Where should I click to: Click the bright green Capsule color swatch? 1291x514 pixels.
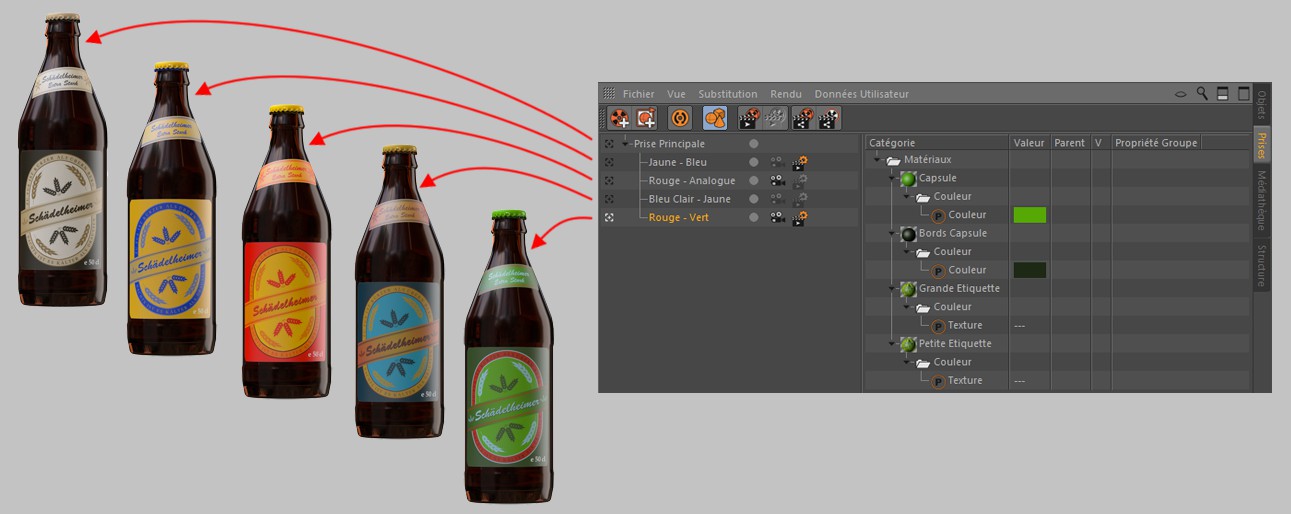(1029, 215)
